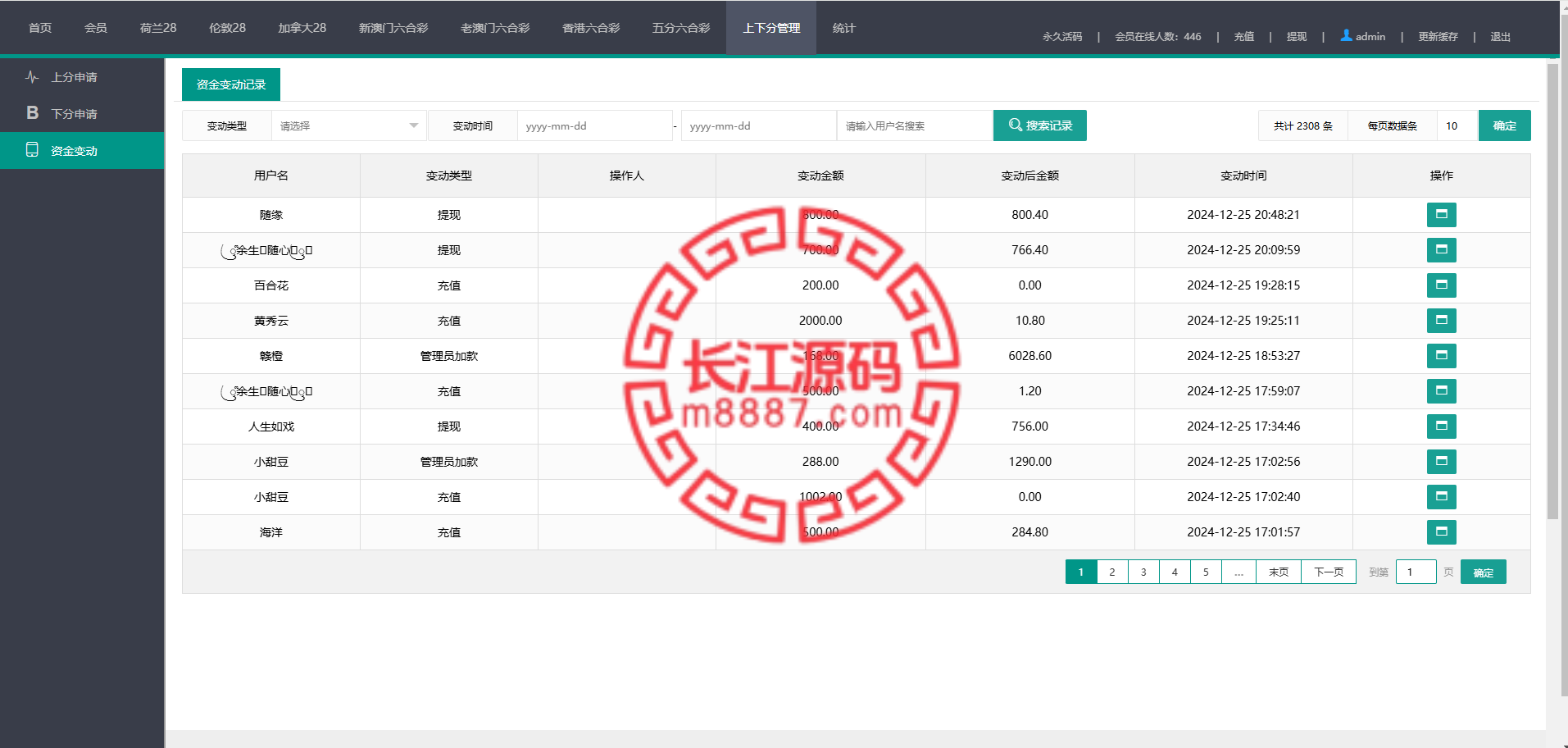
Task: Open the 新澳门六合彩 menu
Action: coord(393,28)
